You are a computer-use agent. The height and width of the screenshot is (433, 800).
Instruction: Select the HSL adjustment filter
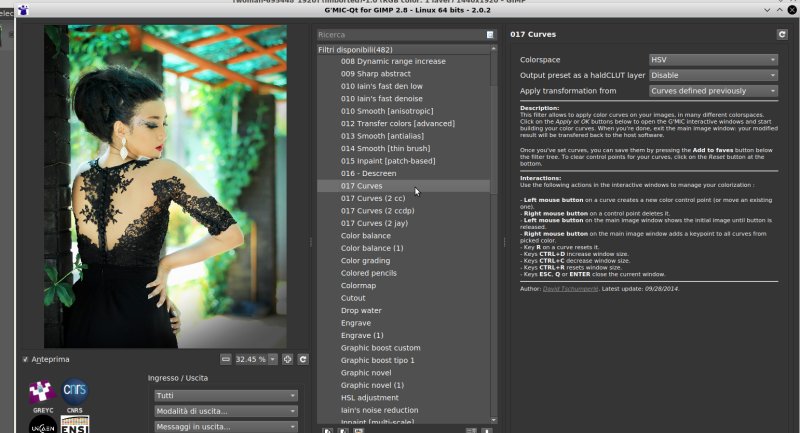pos(369,398)
